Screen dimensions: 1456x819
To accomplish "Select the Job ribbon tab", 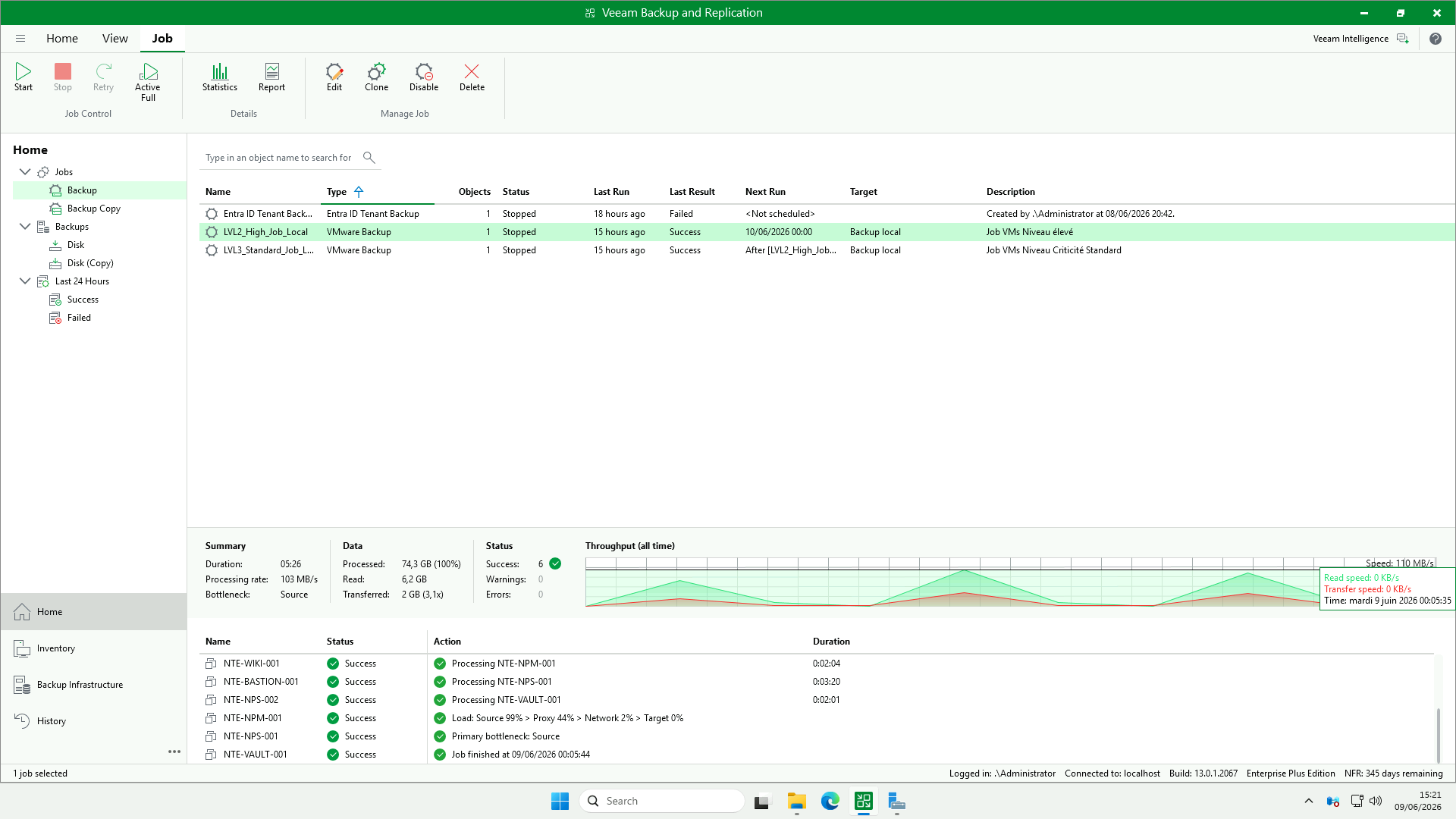I will pos(162,39).
